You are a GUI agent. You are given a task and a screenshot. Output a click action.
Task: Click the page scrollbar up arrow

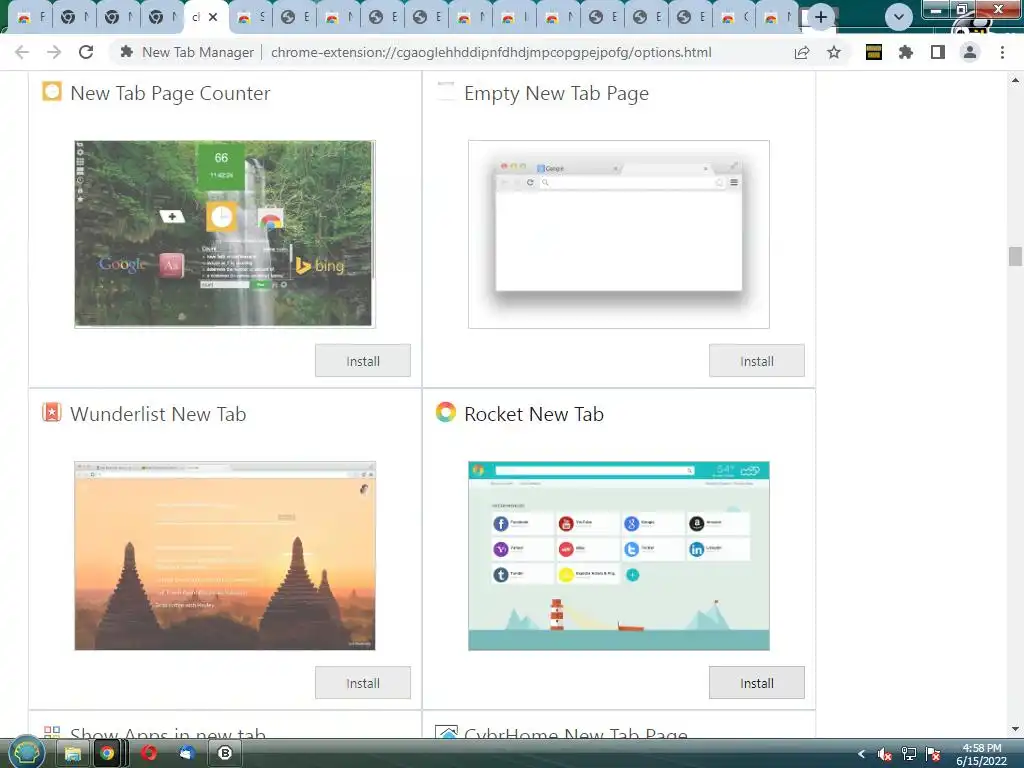[x=1015, y=80]
